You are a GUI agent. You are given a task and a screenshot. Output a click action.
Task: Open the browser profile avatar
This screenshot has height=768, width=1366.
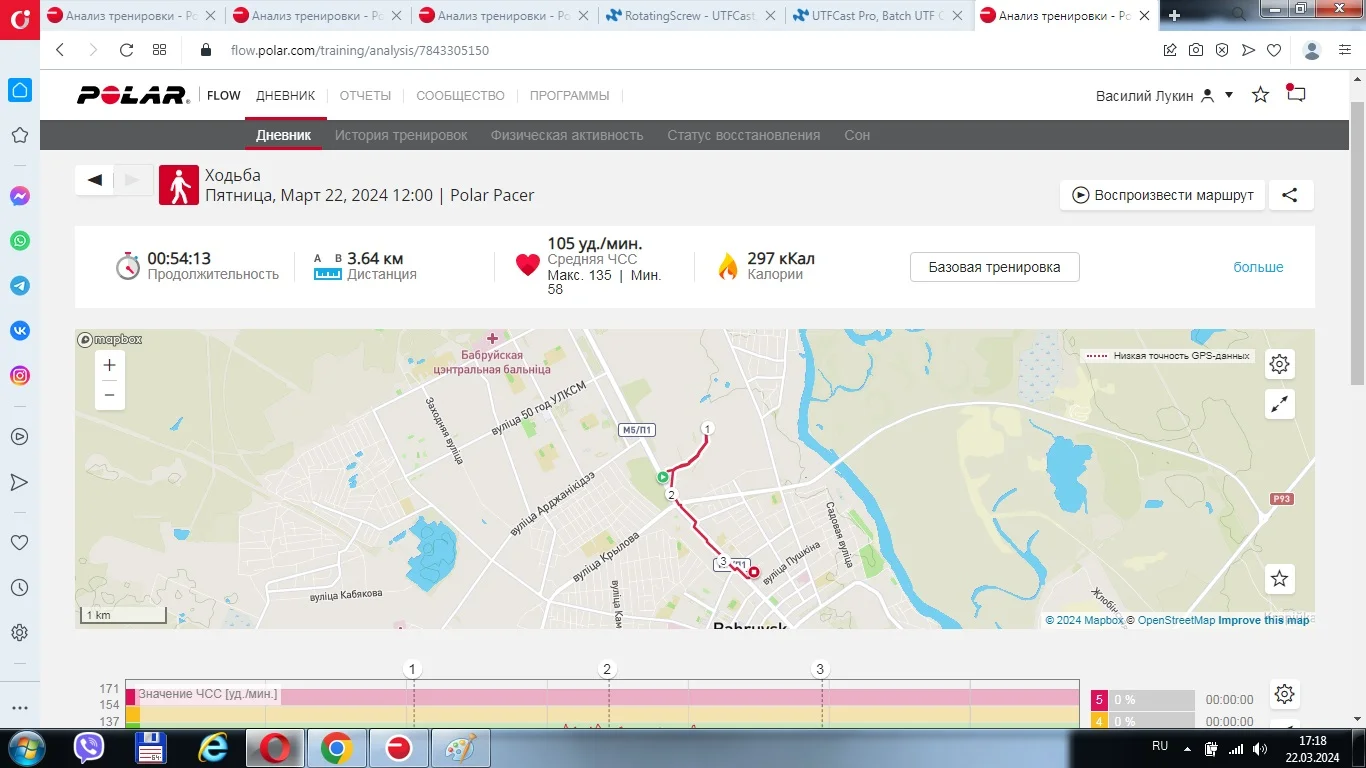tap(1313, 50)
